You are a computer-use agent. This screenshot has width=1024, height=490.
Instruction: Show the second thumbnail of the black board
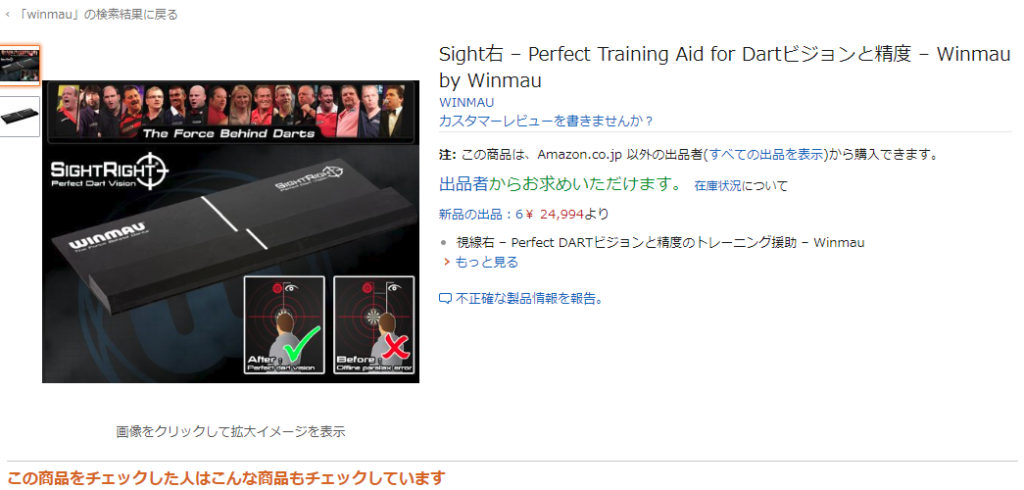pyautogui.click(x=20, y=117)
